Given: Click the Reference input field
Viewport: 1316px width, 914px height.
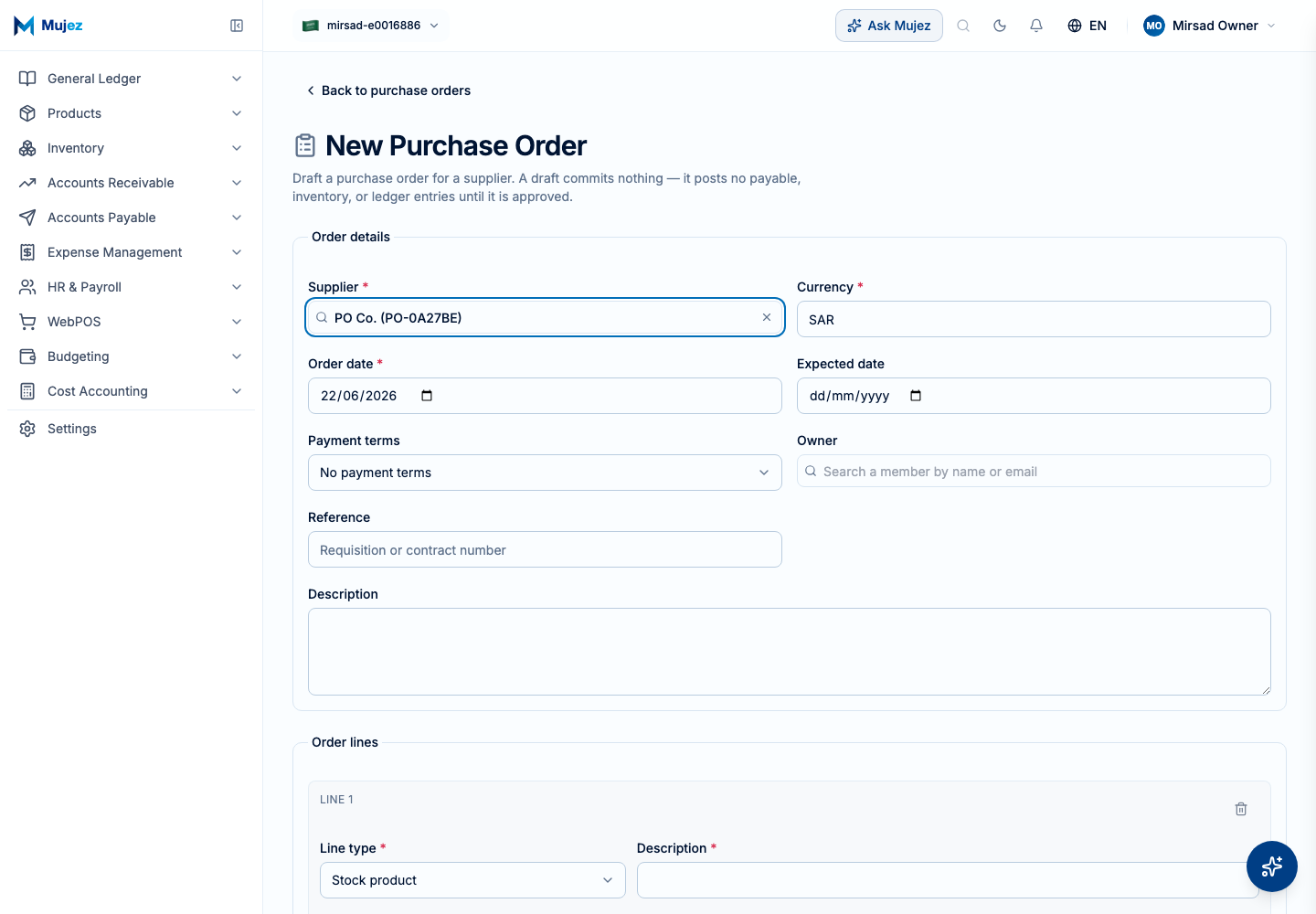Looking at the screenshot, I should 545,549.
